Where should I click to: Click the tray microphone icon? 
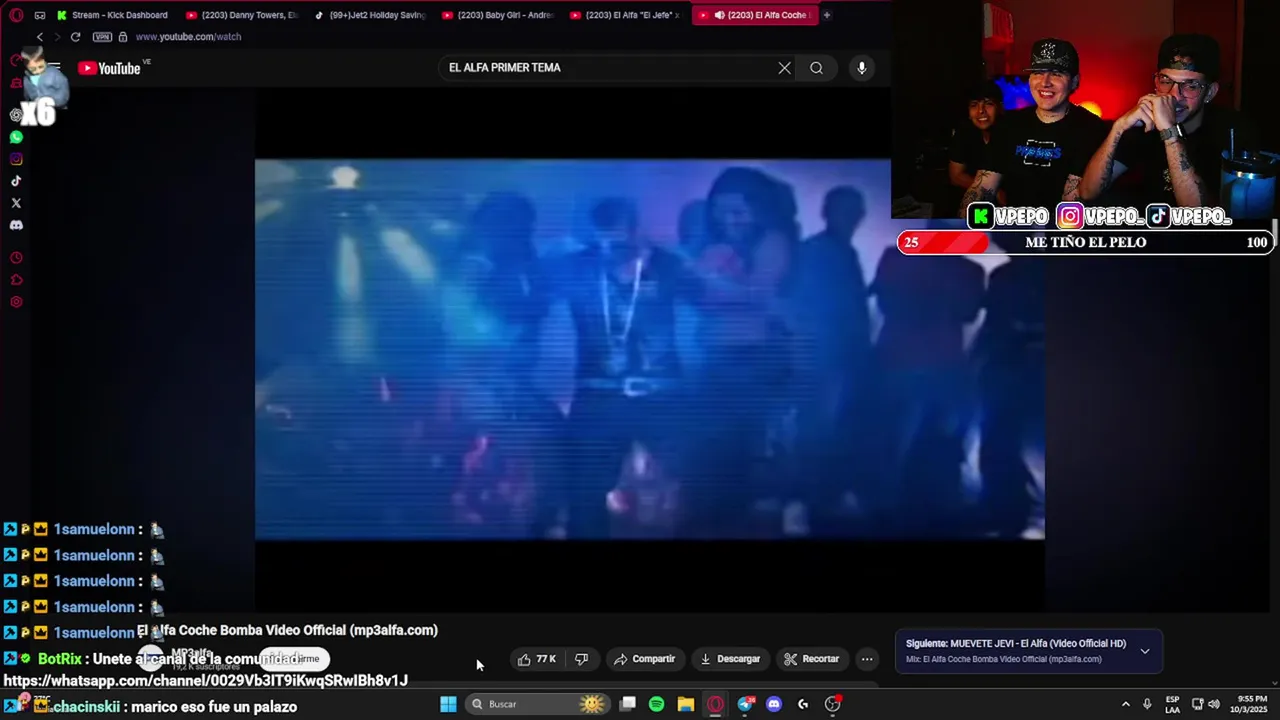(1147, 704)
